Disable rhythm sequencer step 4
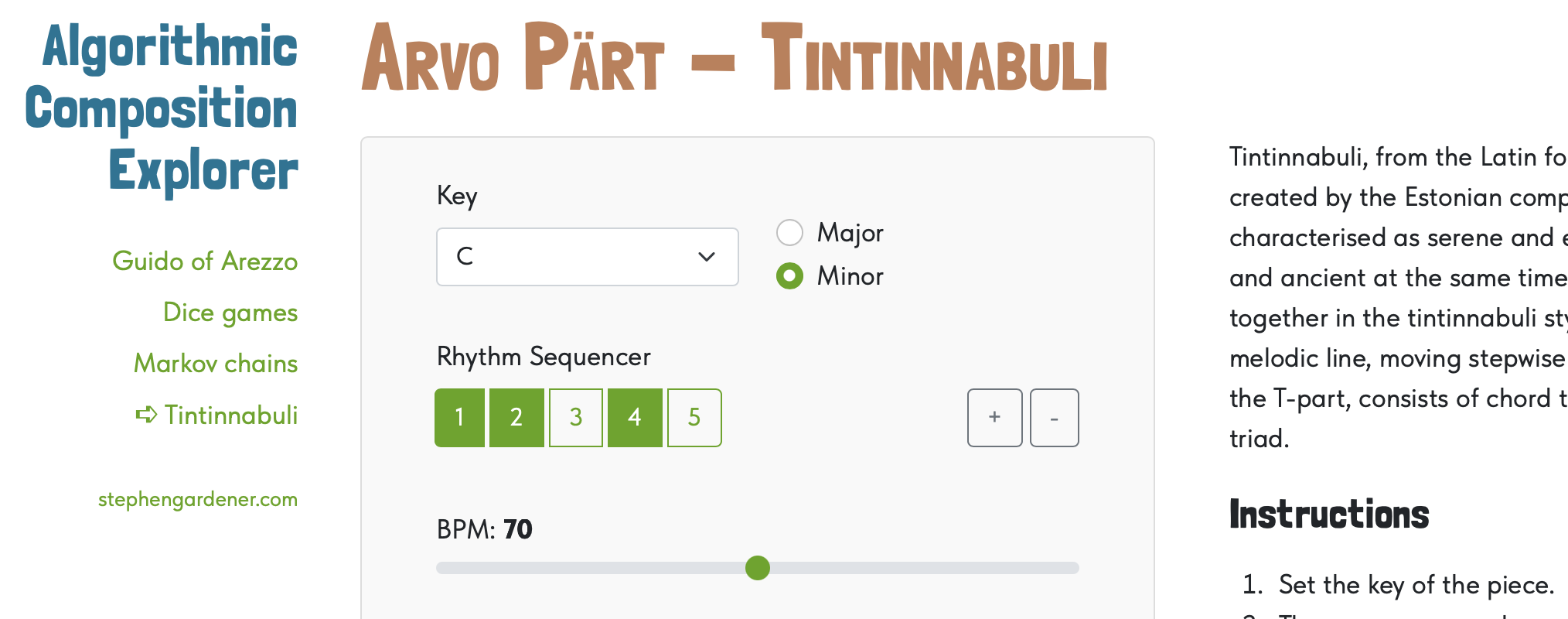Viewport: 1568px width, 619px height. 635,418
